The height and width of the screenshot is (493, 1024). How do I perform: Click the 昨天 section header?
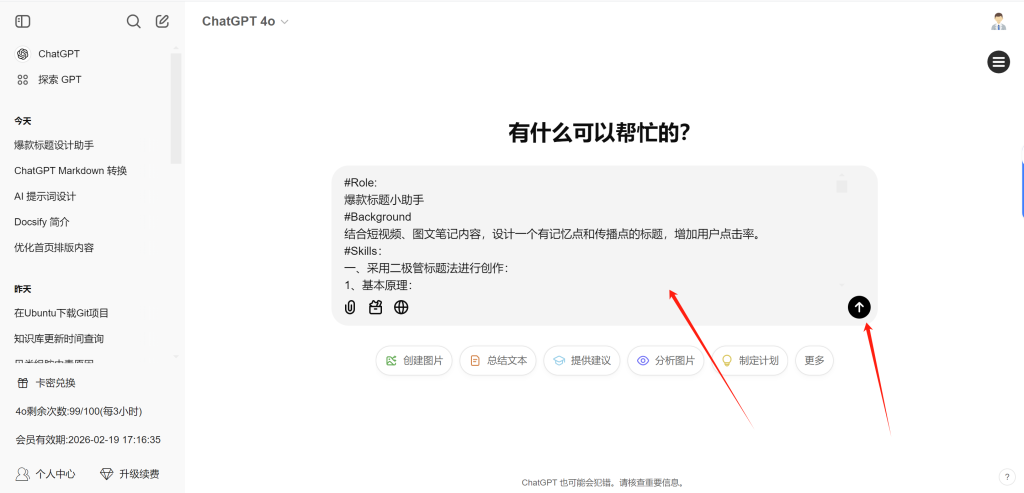pyautogui.click(x=23, y=289)
